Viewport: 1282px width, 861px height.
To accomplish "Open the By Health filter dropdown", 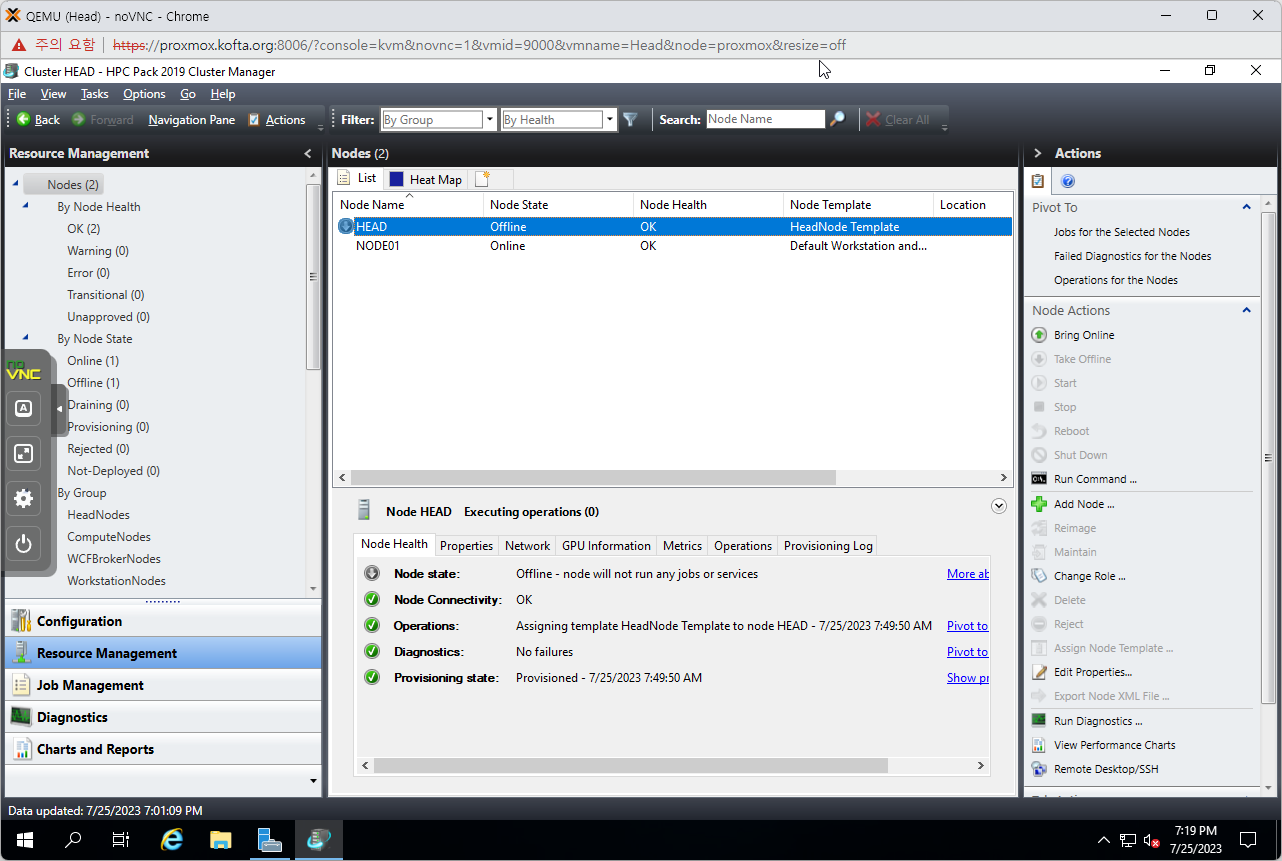I will pyautogui.click(x=609, y=120).
